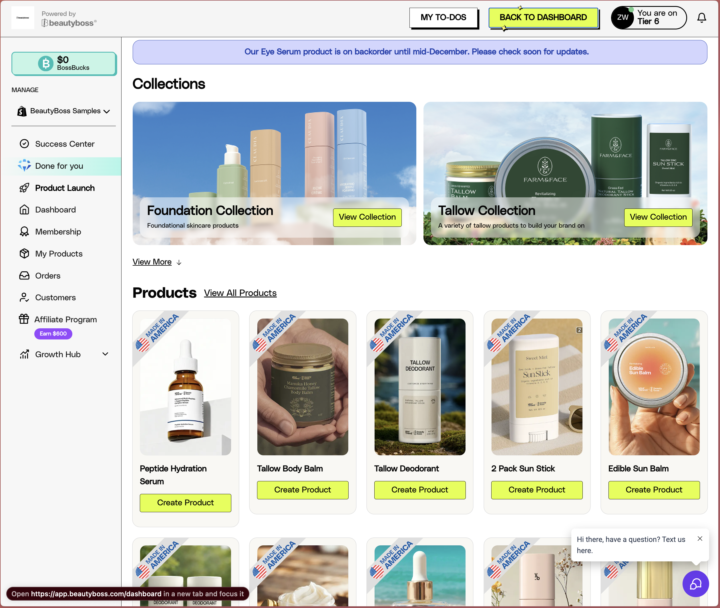The width and height of the screenshot is (720, 608).
Task: Click the Success Center checkmark icon
Action: (24, 144)
